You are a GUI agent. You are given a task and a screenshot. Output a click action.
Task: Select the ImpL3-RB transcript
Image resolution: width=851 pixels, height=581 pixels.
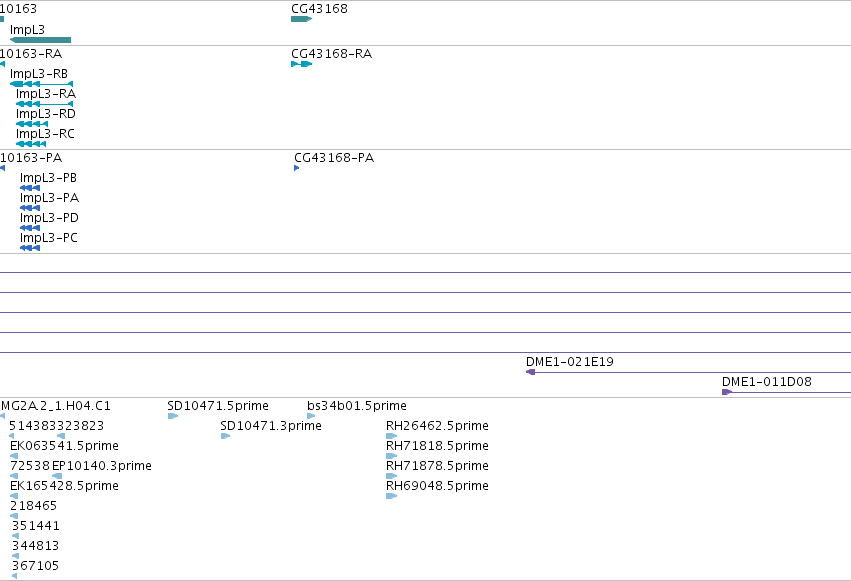42,84
